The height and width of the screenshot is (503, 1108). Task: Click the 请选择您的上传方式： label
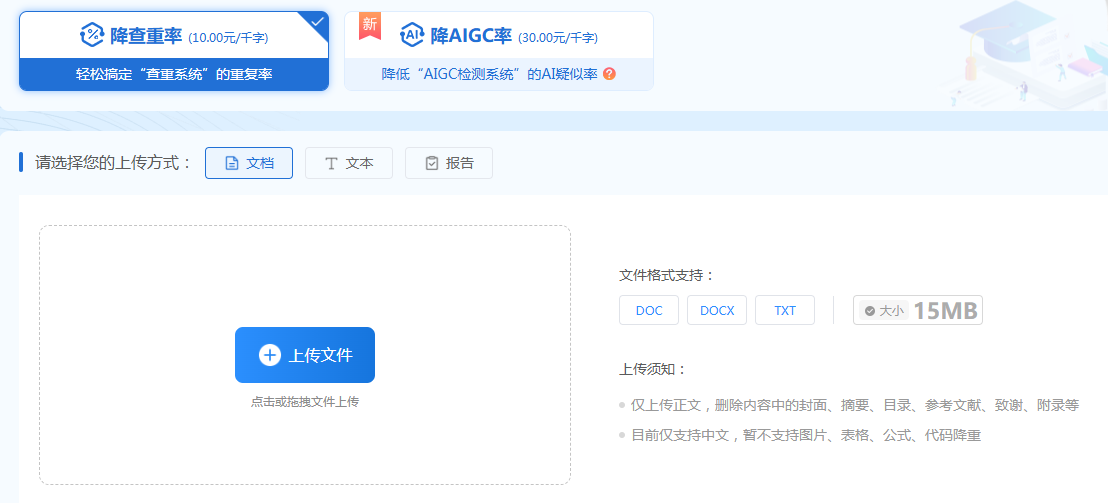click(114, 162)
